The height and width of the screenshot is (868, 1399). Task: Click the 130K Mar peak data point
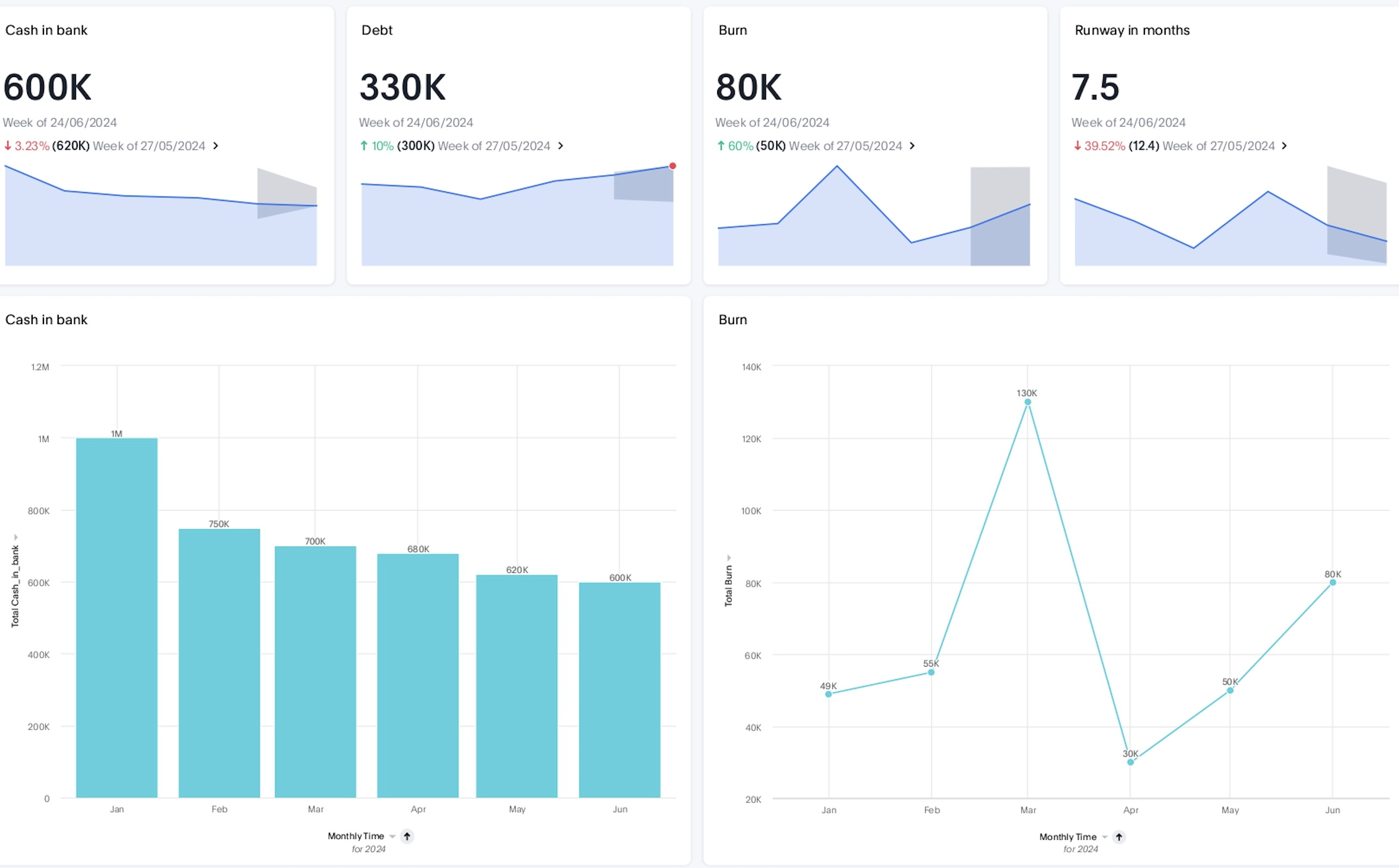pos(1028,402)
